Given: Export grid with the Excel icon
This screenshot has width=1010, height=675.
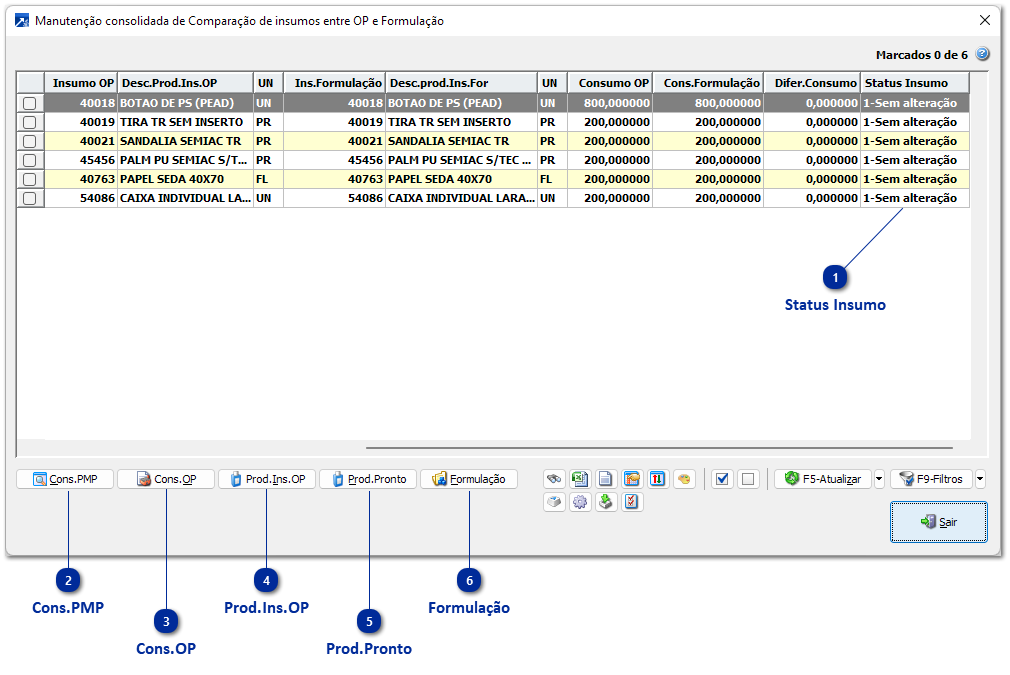Looking at the screenshot, I should click(x=580, y=479).
